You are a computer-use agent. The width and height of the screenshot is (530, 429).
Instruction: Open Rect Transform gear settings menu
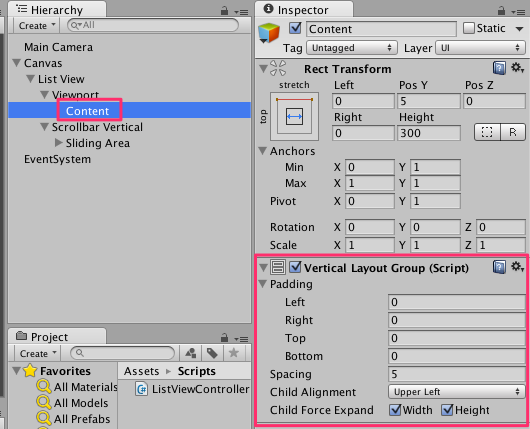pos(517,68)
